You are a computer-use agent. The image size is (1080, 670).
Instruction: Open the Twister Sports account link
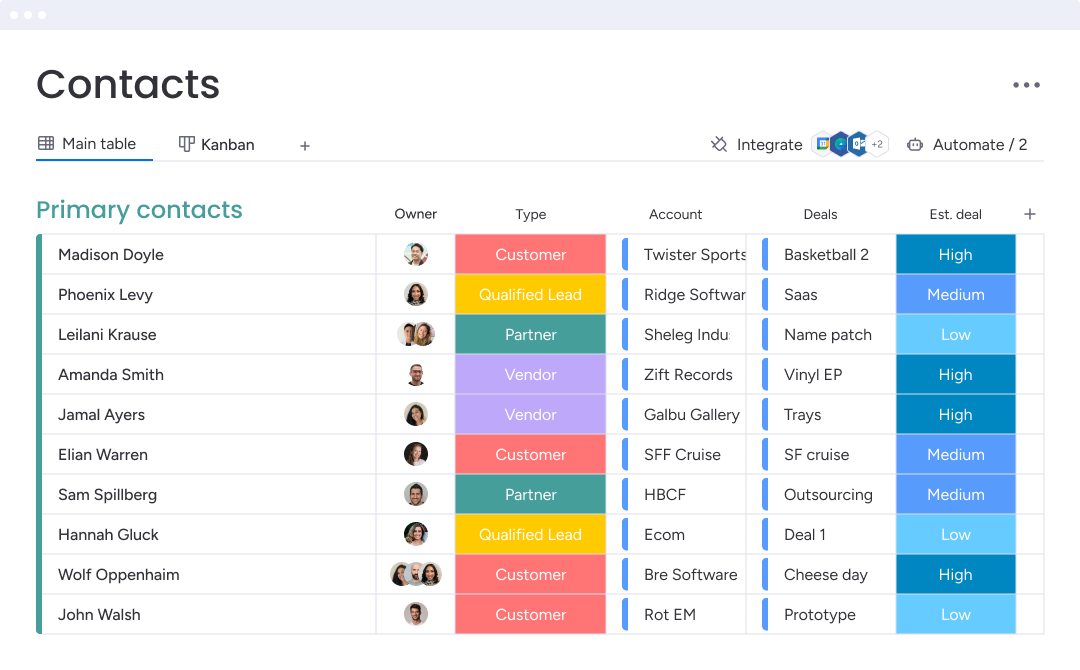[694, 254]
